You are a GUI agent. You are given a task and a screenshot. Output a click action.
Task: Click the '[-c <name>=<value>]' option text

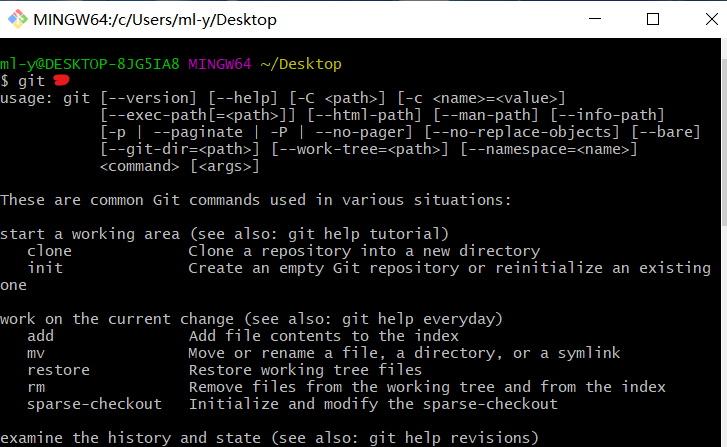coord(481,98)
